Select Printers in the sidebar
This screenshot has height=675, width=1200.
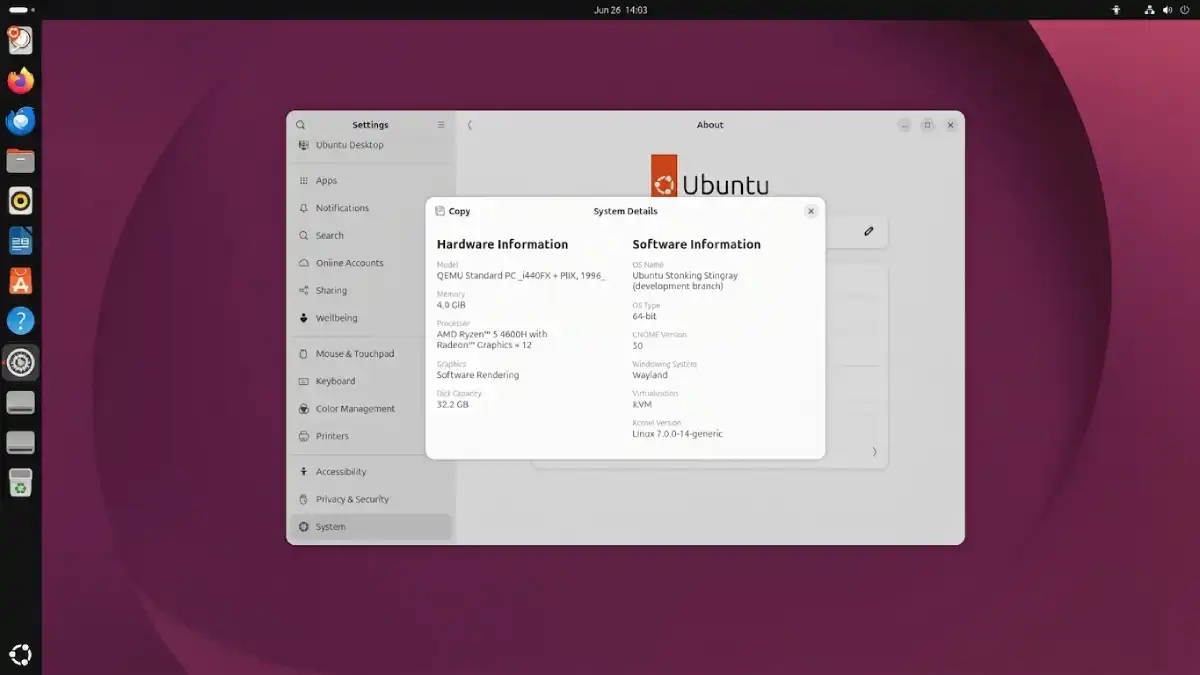click(370, 436)
